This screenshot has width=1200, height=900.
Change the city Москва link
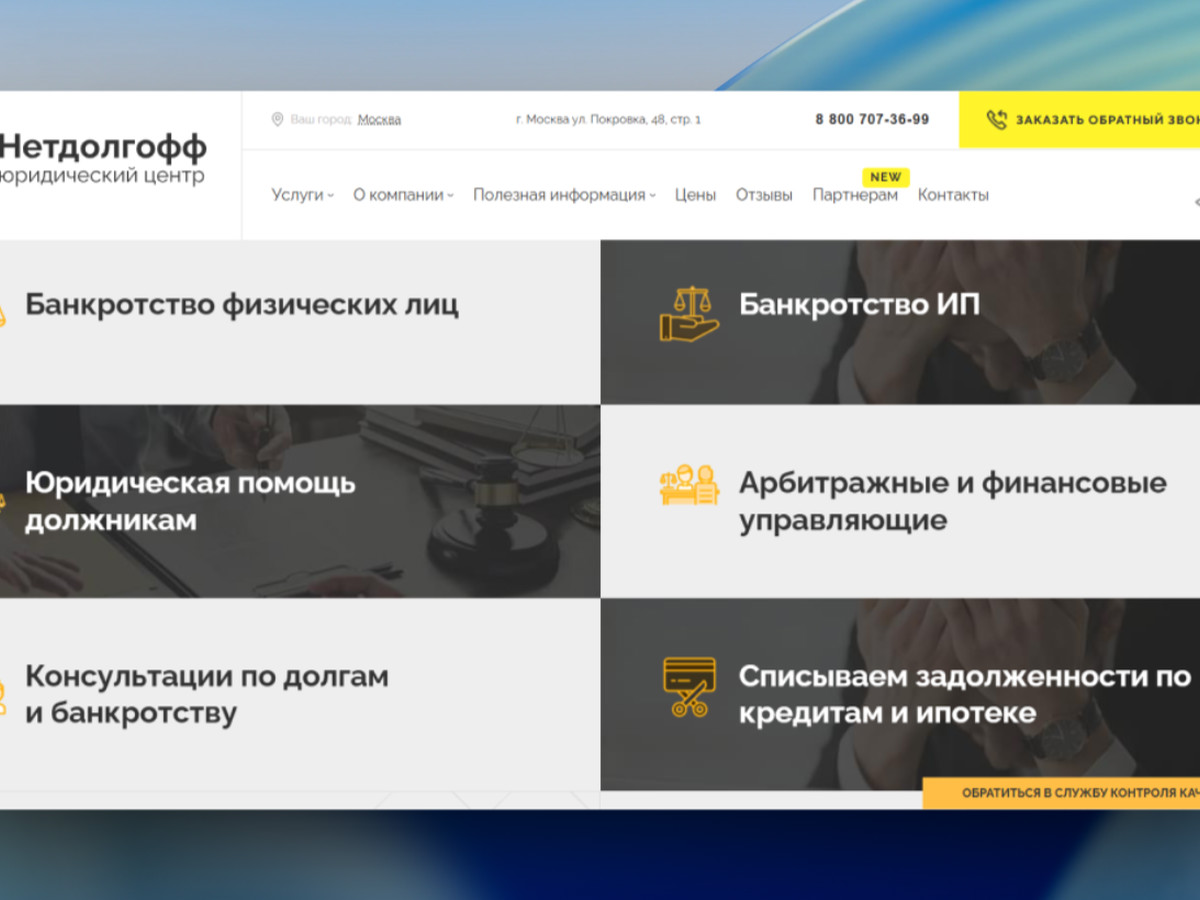click(x=379, y=120)
